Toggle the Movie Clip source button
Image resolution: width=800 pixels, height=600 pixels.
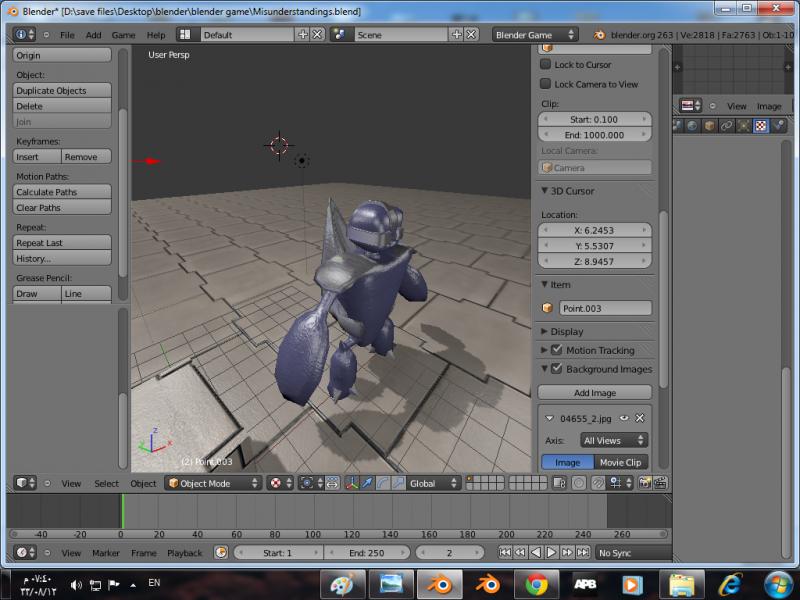pyautogui.click(x=620, y=462)
